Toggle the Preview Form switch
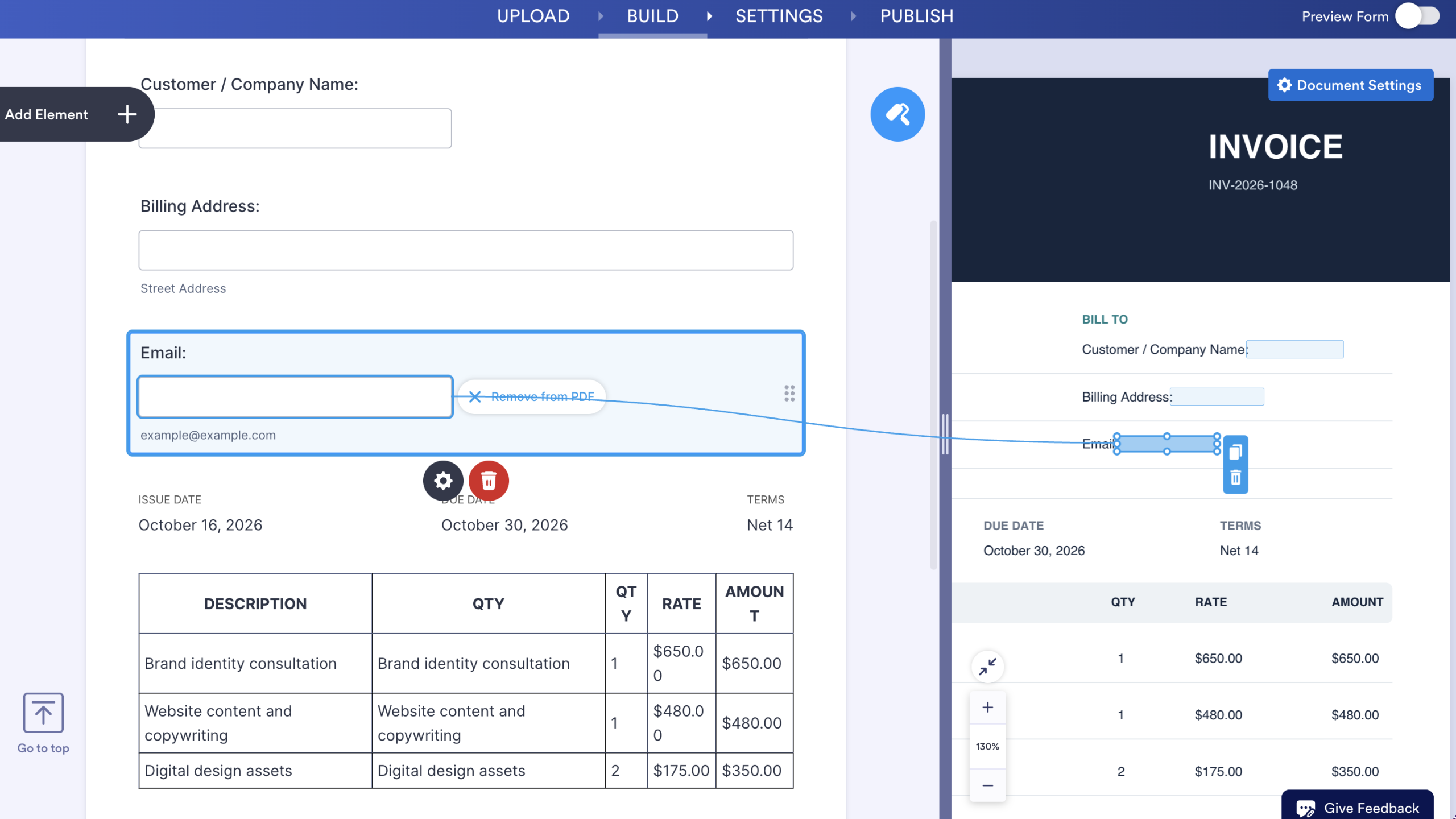 click(x=1418, y=16)
